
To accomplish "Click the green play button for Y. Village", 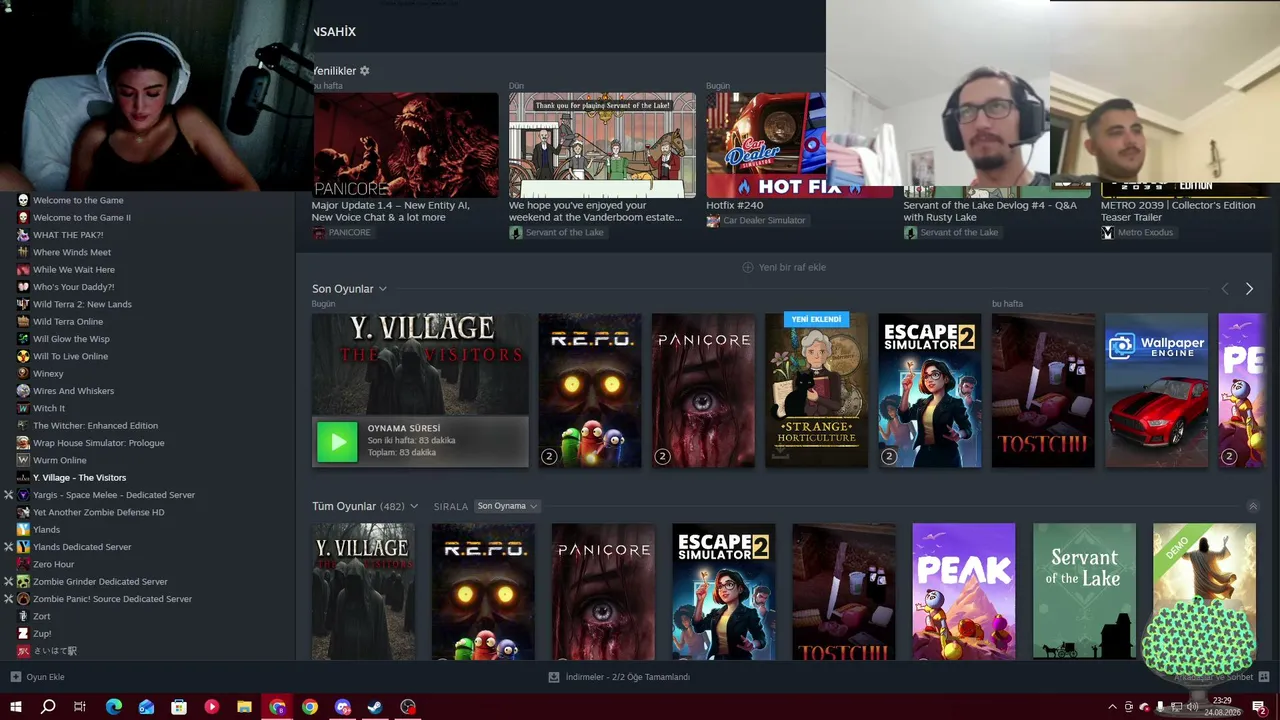I will (337, 441).
